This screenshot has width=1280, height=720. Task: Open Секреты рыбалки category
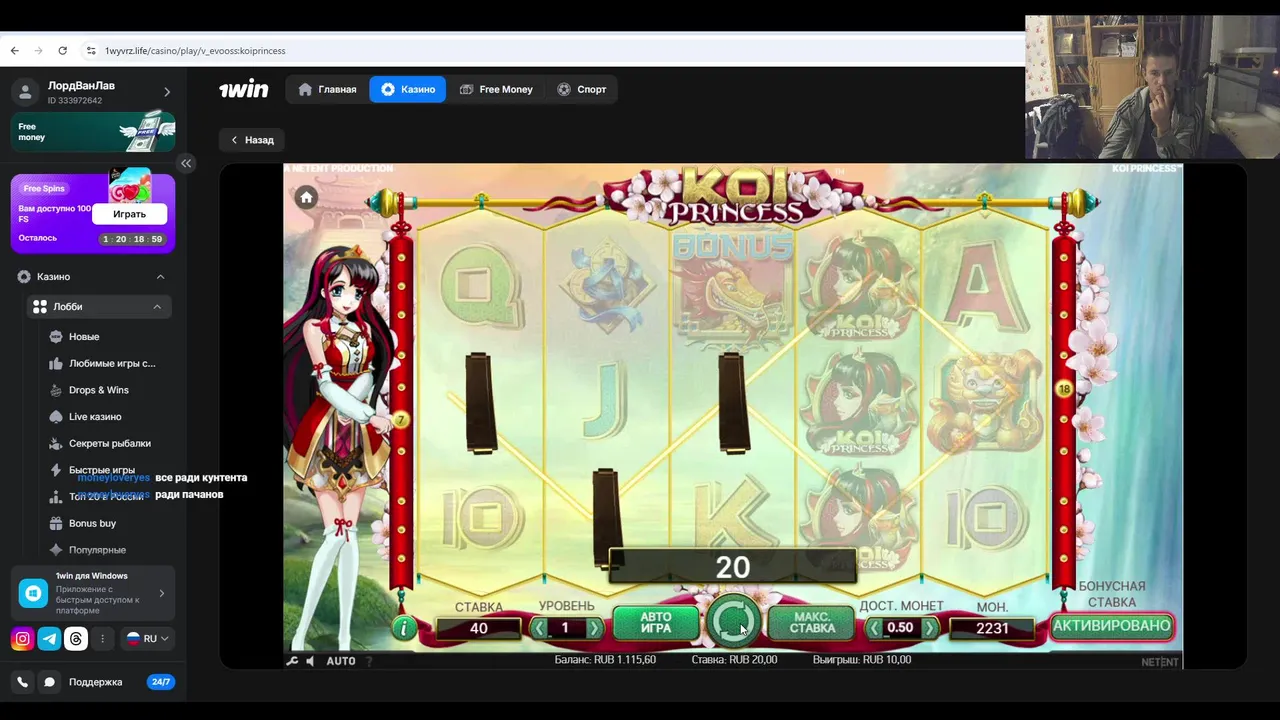[x=110, y=443]
